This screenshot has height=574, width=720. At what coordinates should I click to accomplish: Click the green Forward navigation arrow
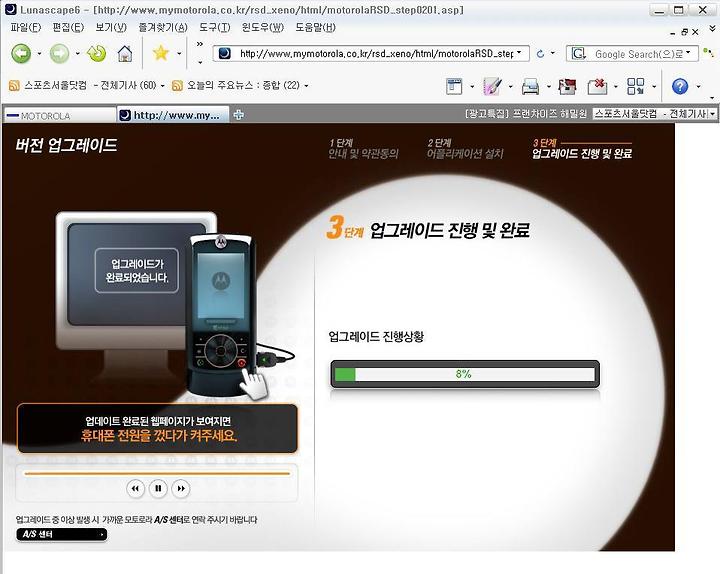59,54
